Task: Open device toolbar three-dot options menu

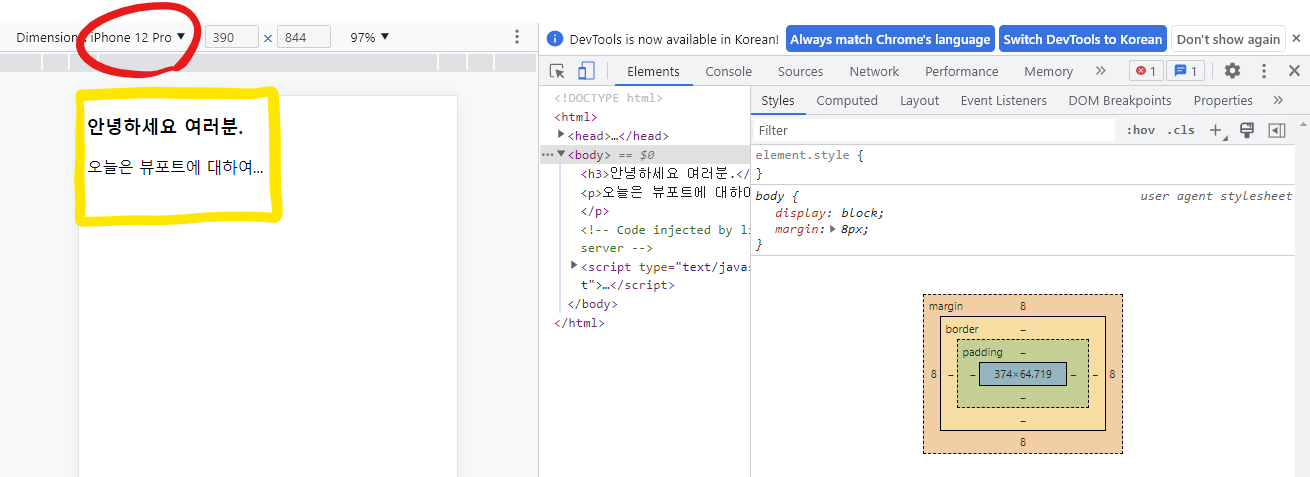Action: click(517, 37)
